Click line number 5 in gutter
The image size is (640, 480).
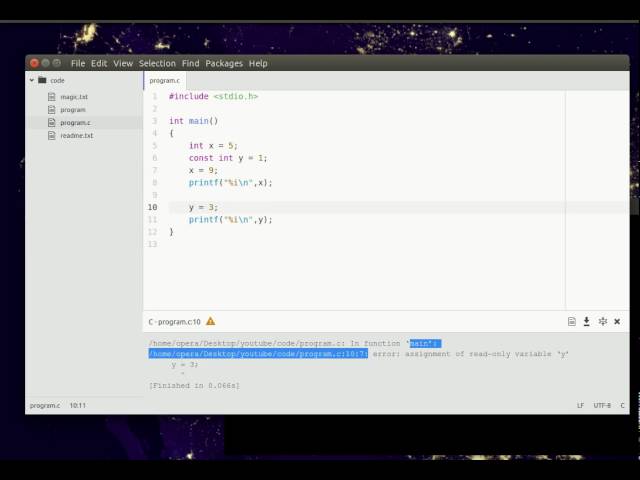tap(155, 146)
